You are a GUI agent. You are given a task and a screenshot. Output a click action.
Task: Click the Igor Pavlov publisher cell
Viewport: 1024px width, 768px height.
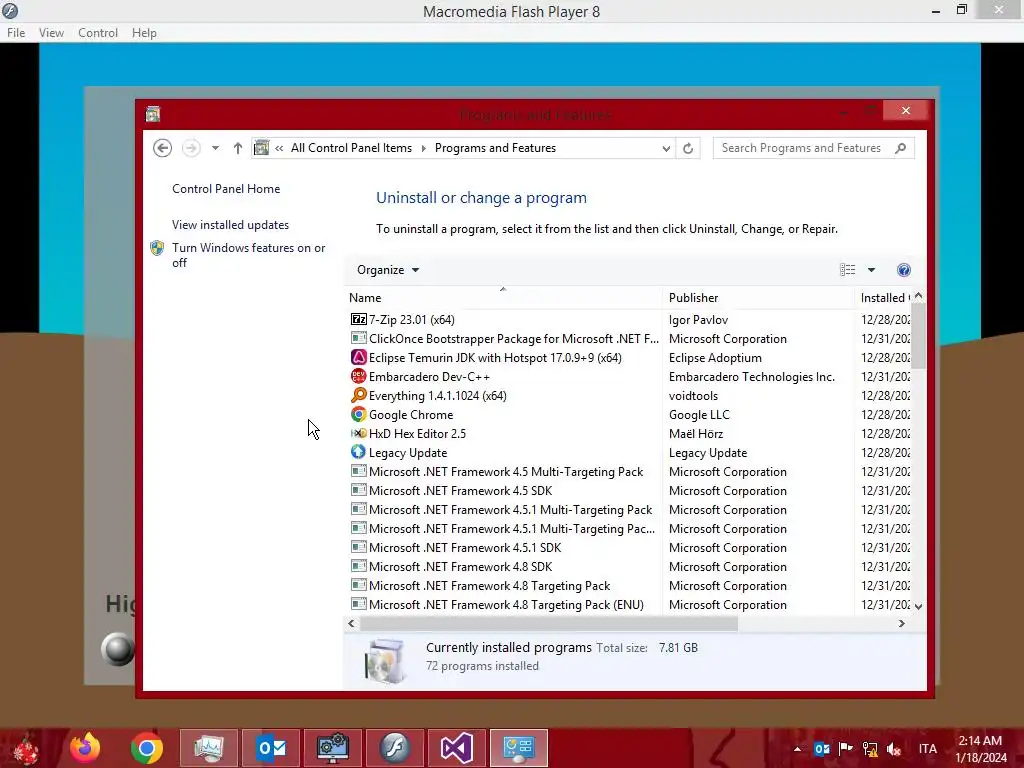point(698,319)
